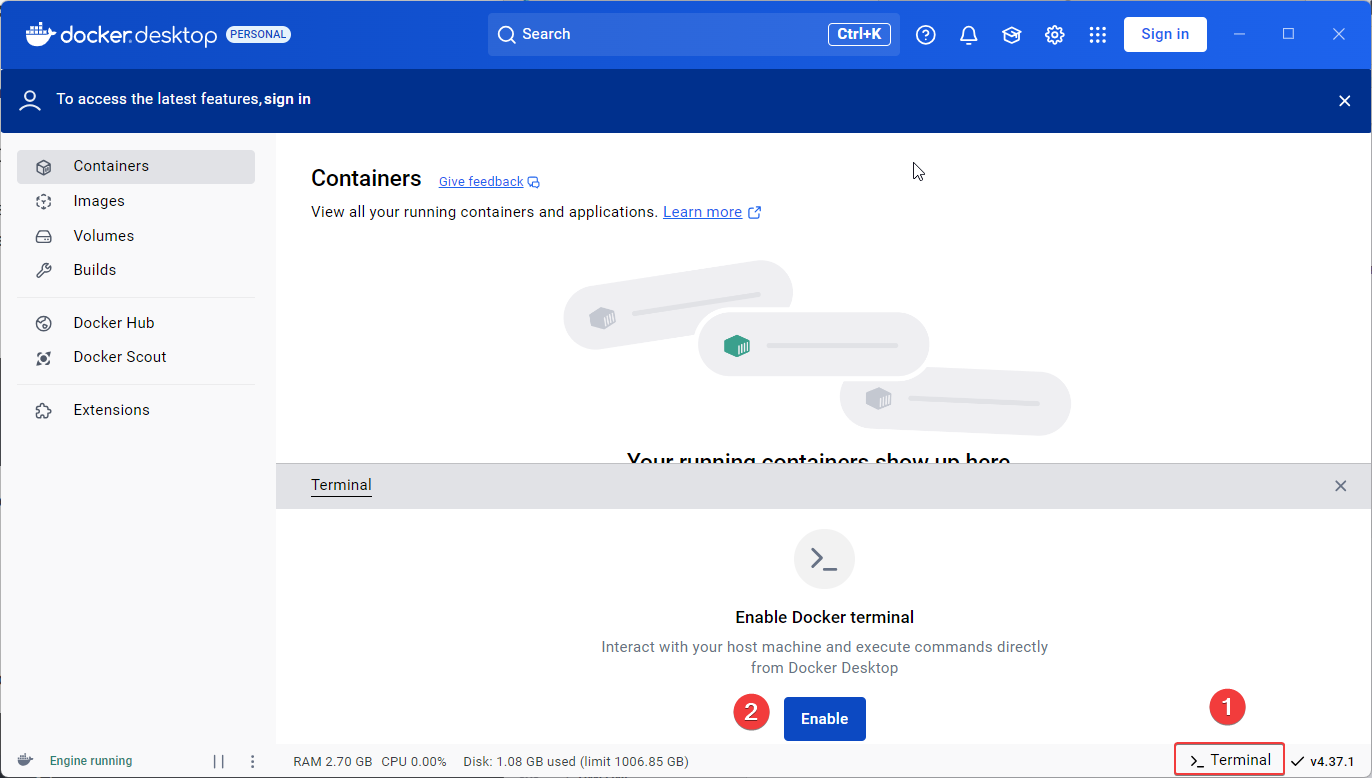Viewport: 1372px width, 778px height.
Task: Open Docker Scout in sidebar
Action: (x=136, y=357)
